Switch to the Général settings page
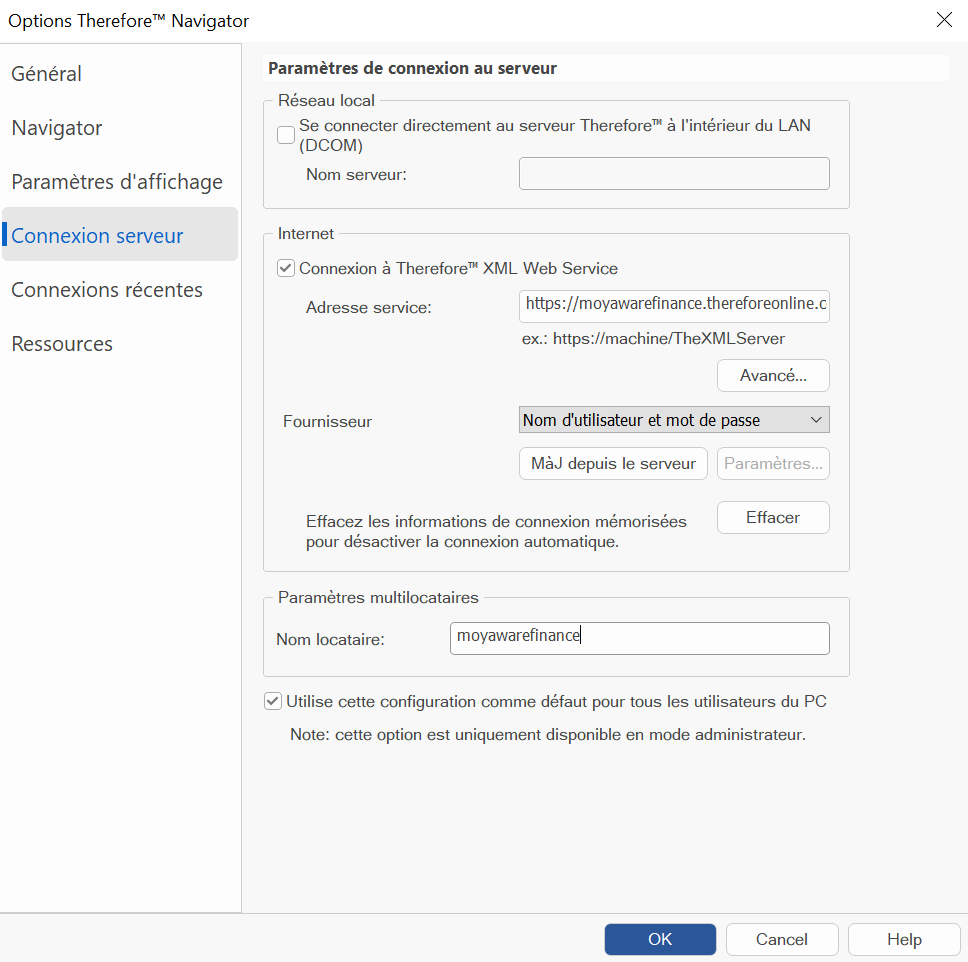The image size is (968, 962). click(46, 73)
